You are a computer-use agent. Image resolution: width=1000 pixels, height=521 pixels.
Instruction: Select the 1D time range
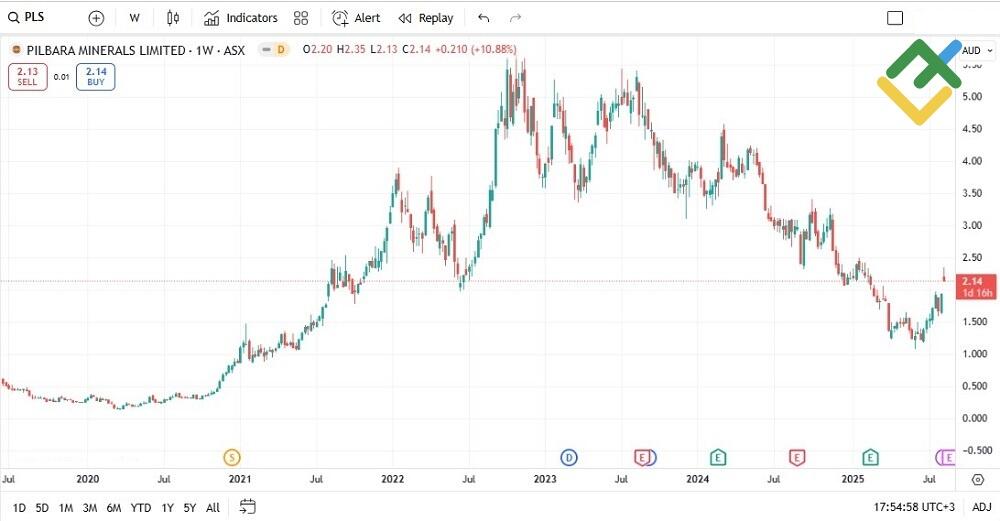[x=19, y=508]
